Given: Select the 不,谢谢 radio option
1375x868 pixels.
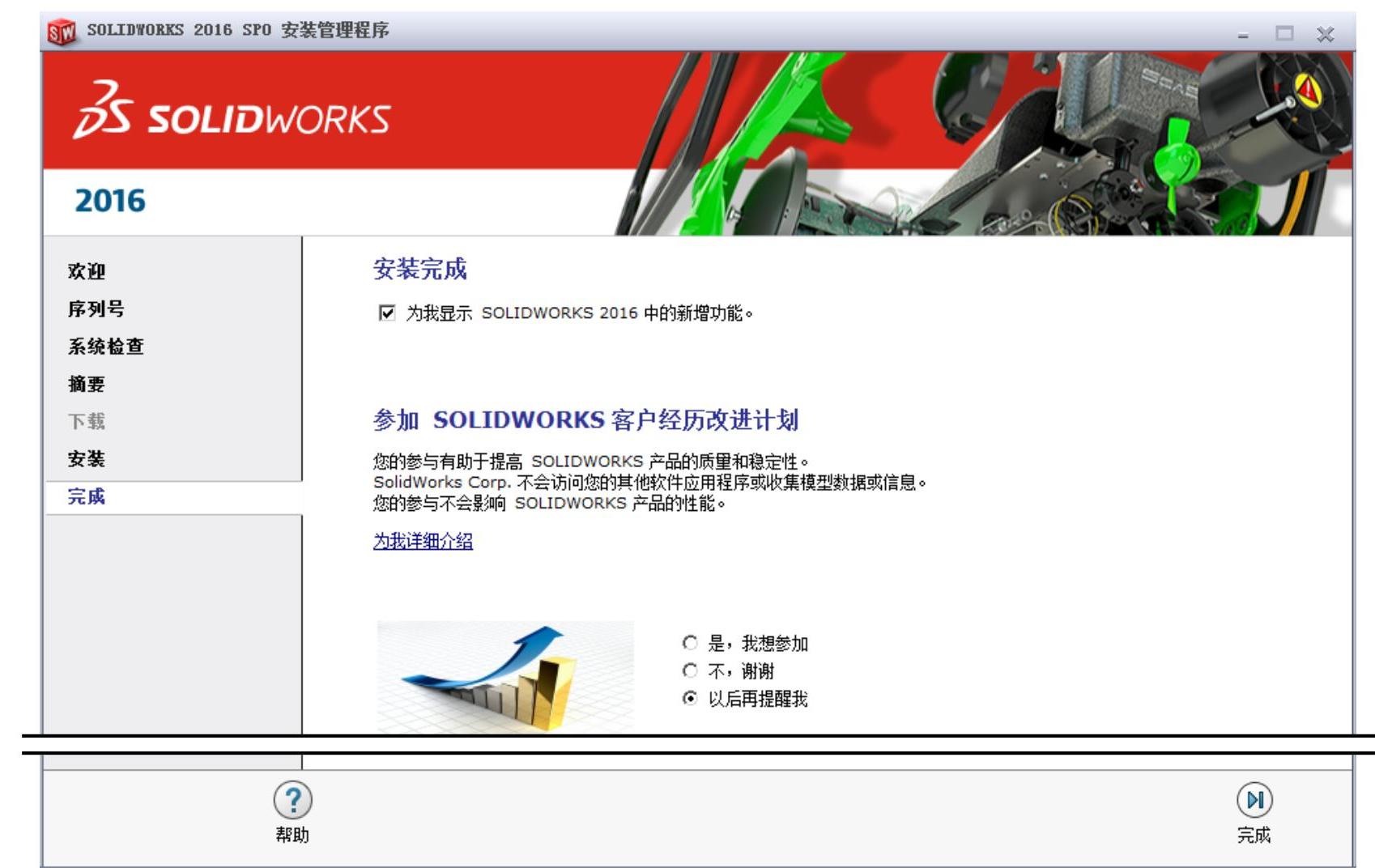Looking at the screenshot, I should click(x=690, y=670).
